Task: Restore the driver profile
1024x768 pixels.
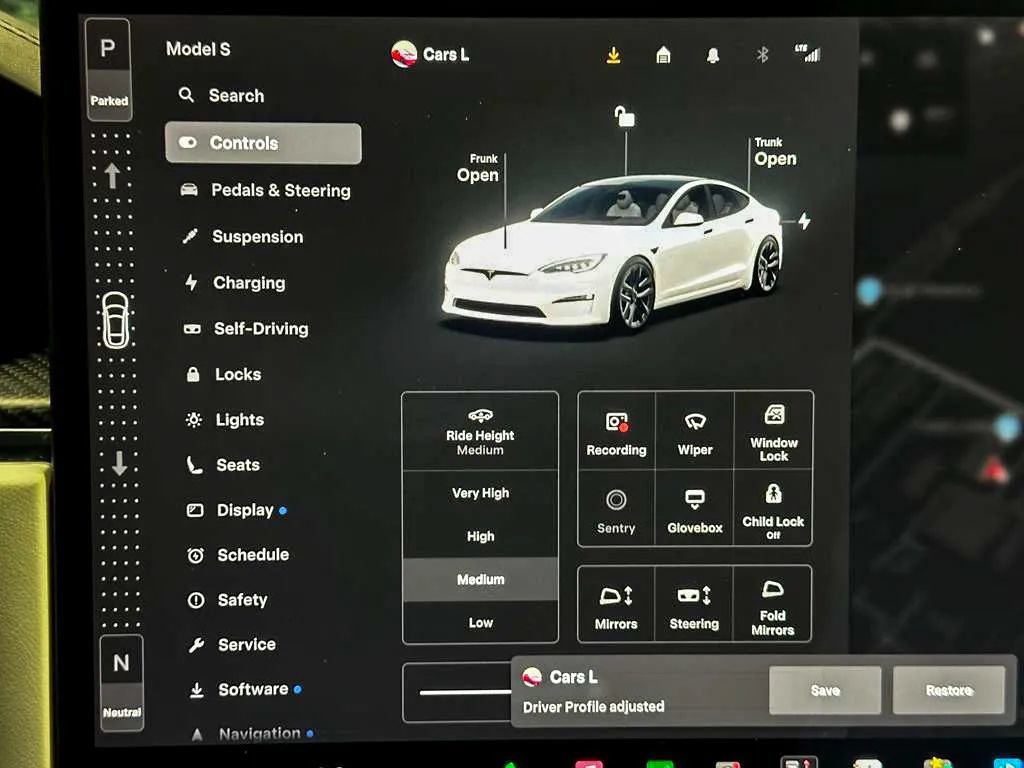Action: pyautogui.click(x=948, y=690)
